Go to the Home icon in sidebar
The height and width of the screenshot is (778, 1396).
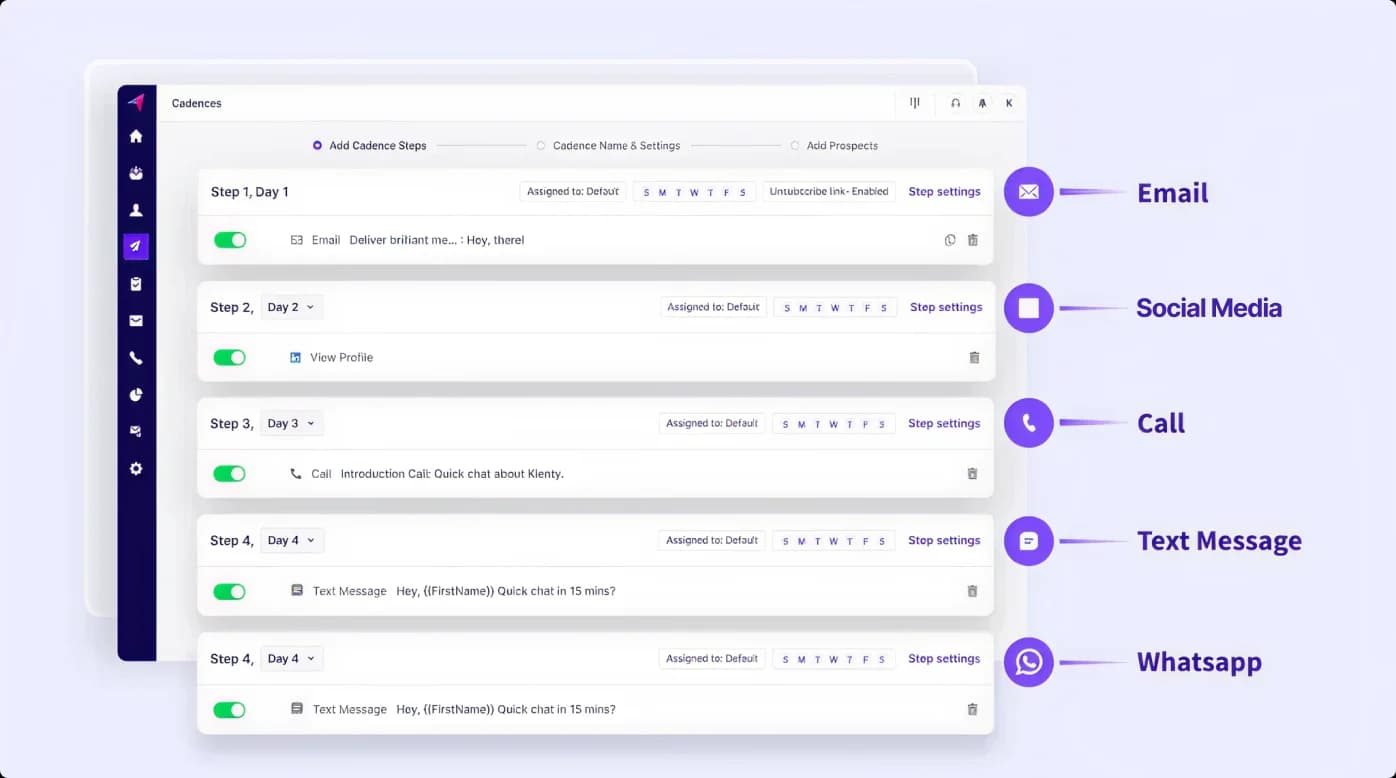click(x=136, y=136)
